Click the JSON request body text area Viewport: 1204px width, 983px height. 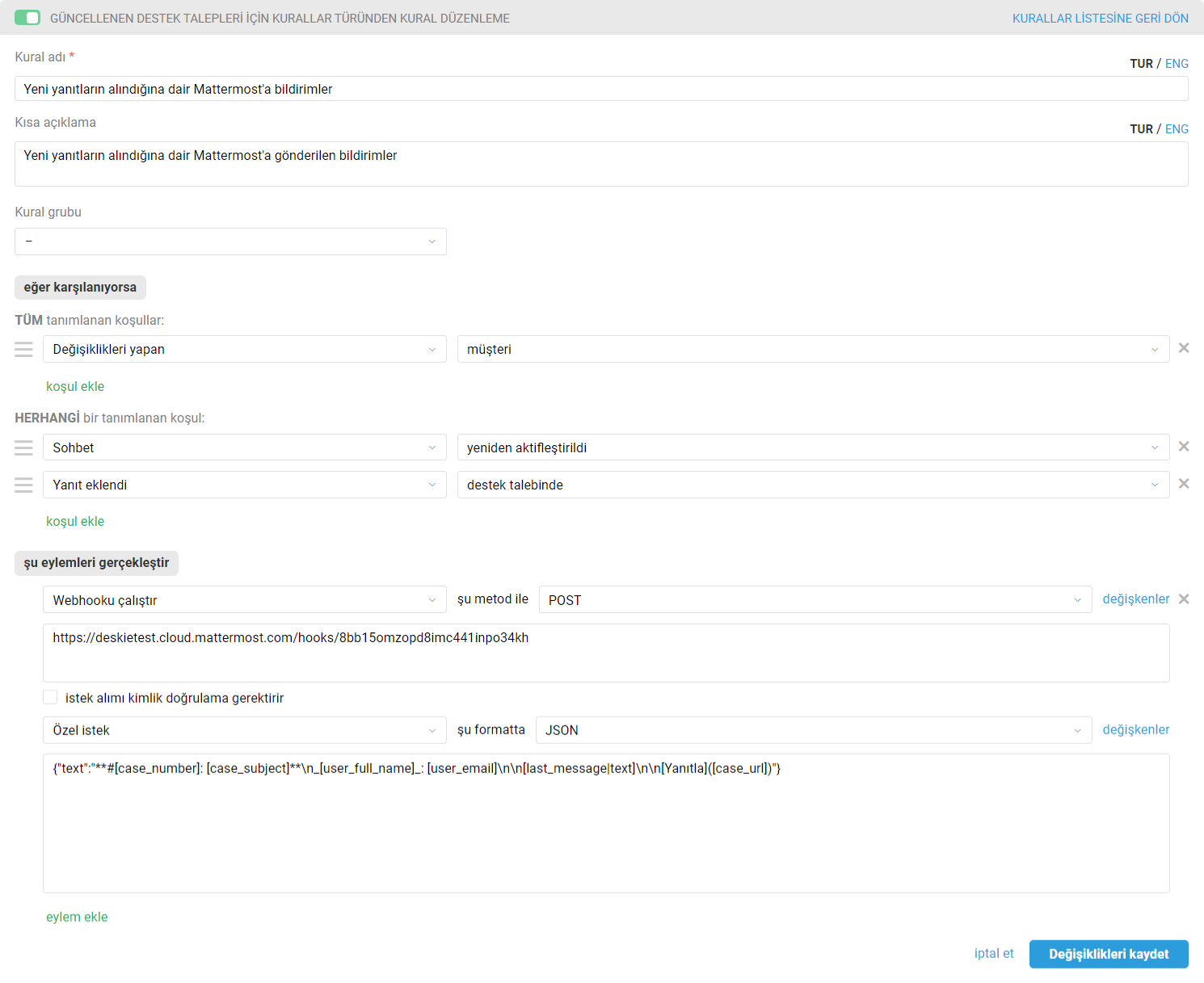(606, 823)
